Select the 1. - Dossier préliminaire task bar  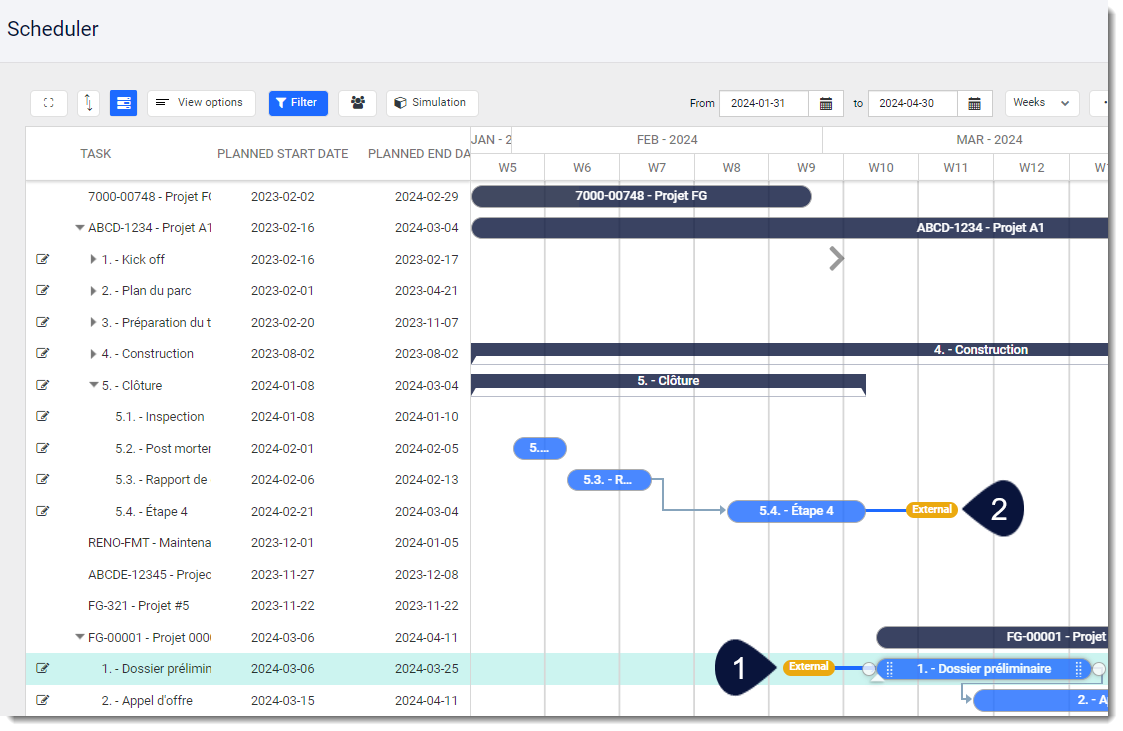[985, 669]
